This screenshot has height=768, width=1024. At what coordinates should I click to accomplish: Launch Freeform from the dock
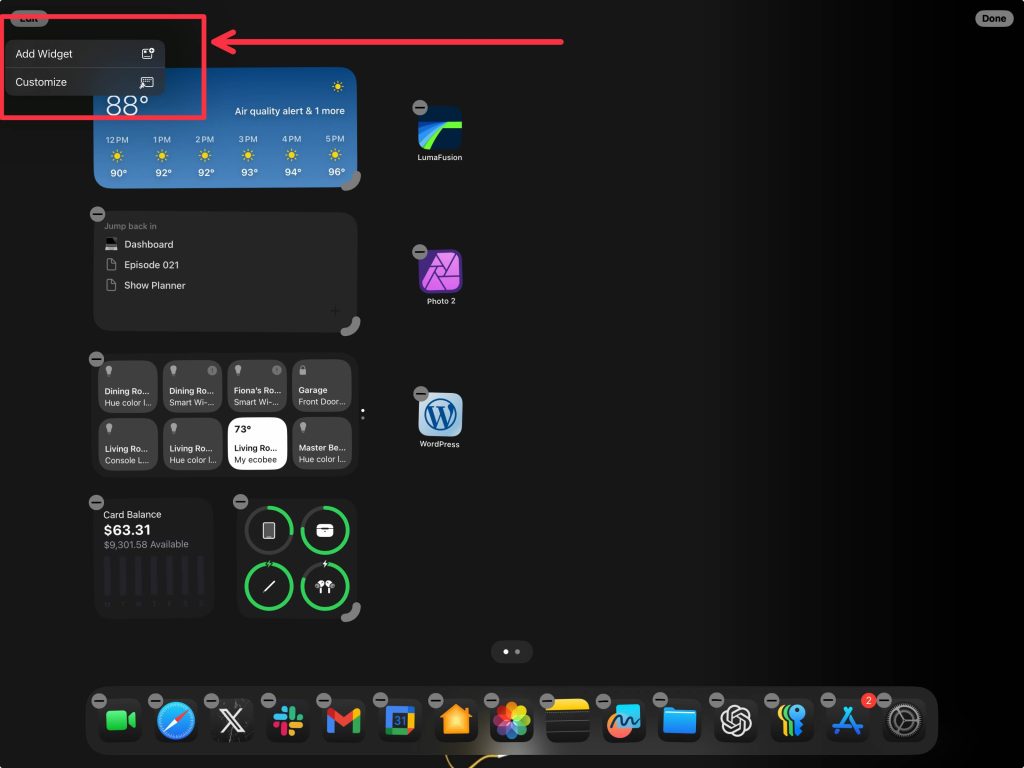click(624, 720)
